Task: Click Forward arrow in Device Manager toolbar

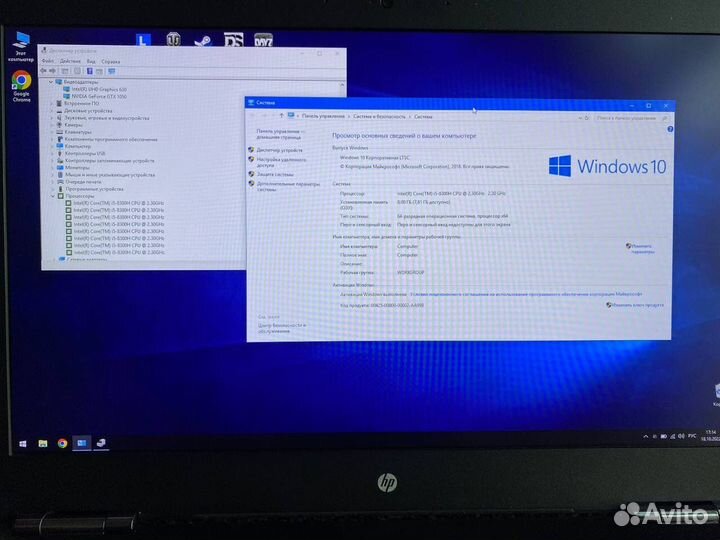Action: click(x=52, y=71)
